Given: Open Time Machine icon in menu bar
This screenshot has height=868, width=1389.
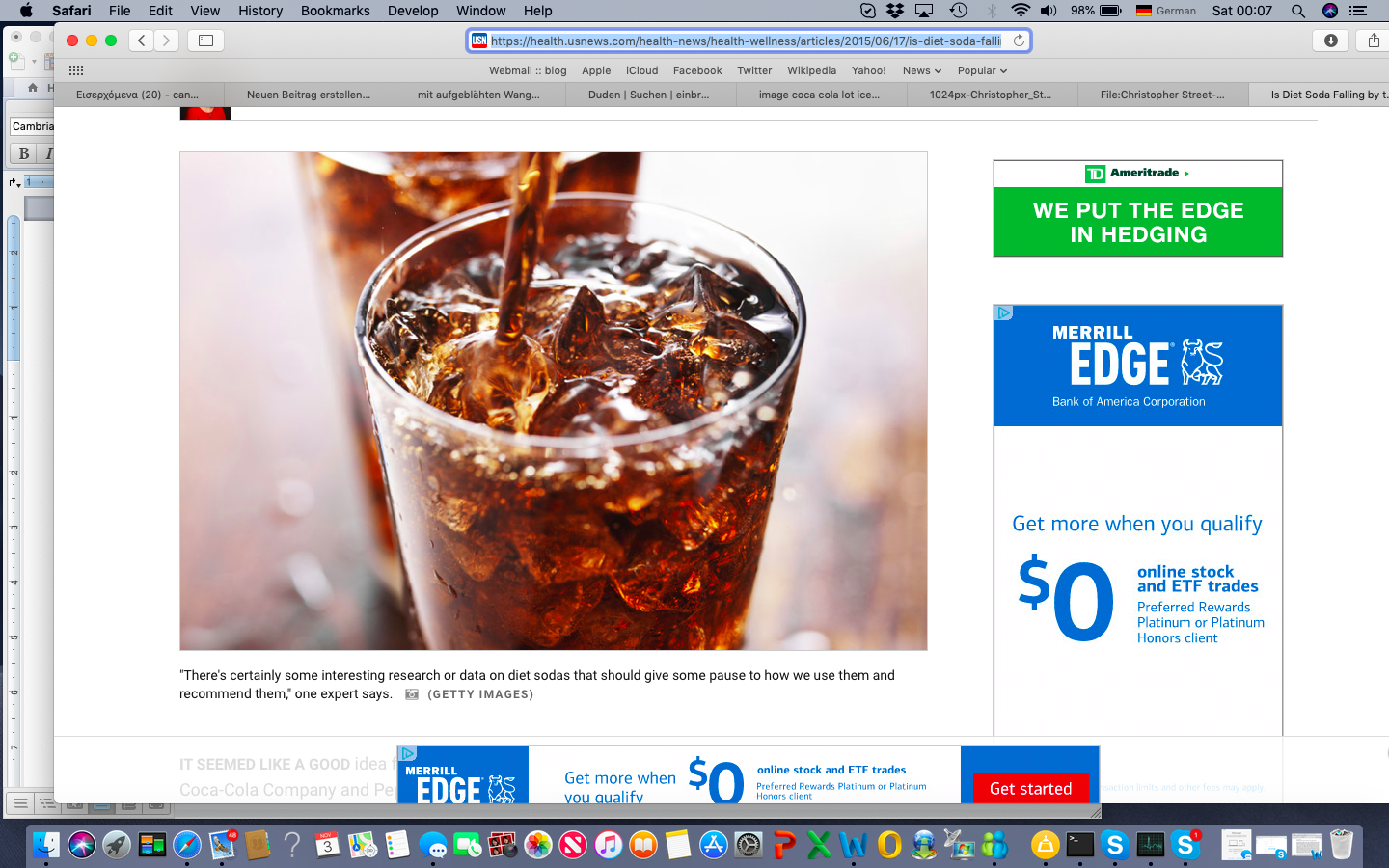Looking at the screenshot, I should [958, 11].
